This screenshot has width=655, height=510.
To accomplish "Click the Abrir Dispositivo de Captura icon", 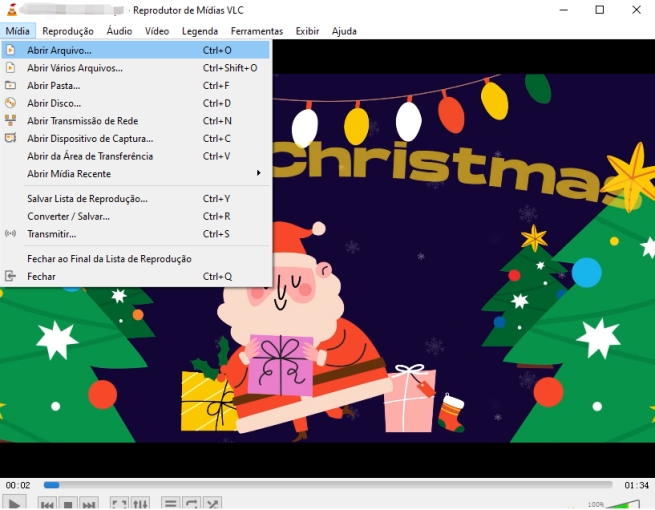I will tap(10, 139).
